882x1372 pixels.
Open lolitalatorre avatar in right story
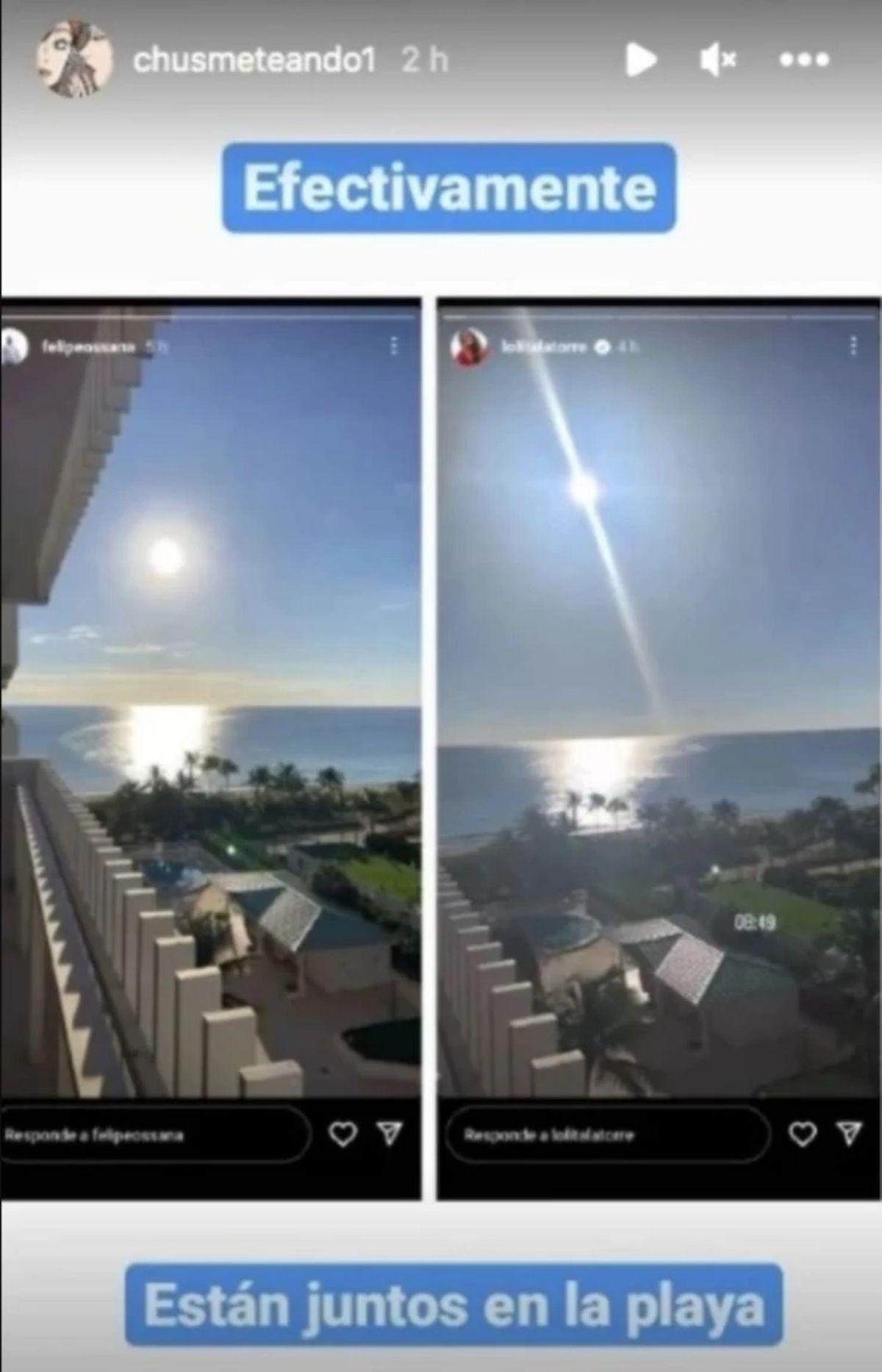tap(470, 346)
